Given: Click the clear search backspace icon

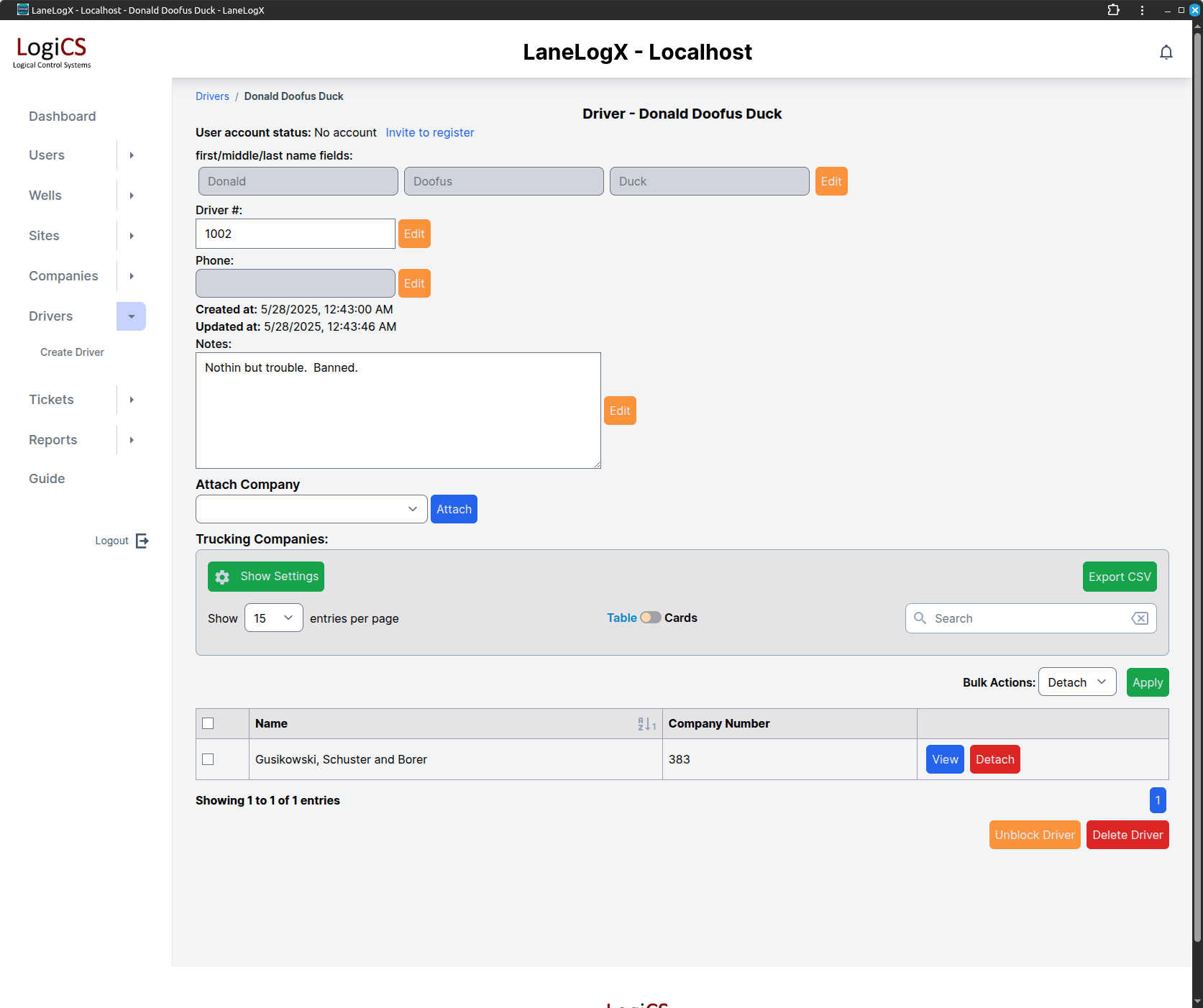Looking at the screenshot, I should (1139, 618).
